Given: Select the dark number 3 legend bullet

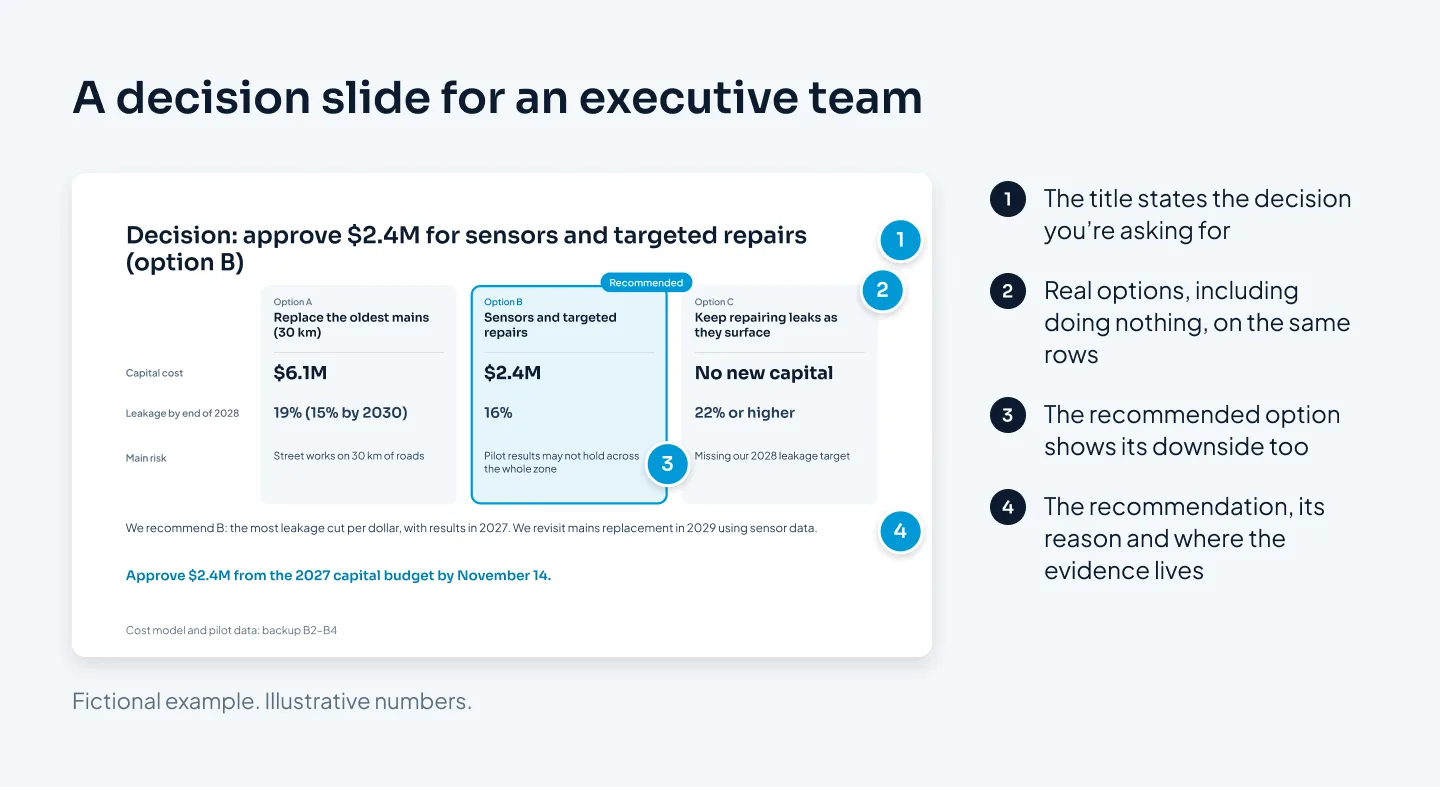Looking at the screenshot, I should click(1007, 415).
